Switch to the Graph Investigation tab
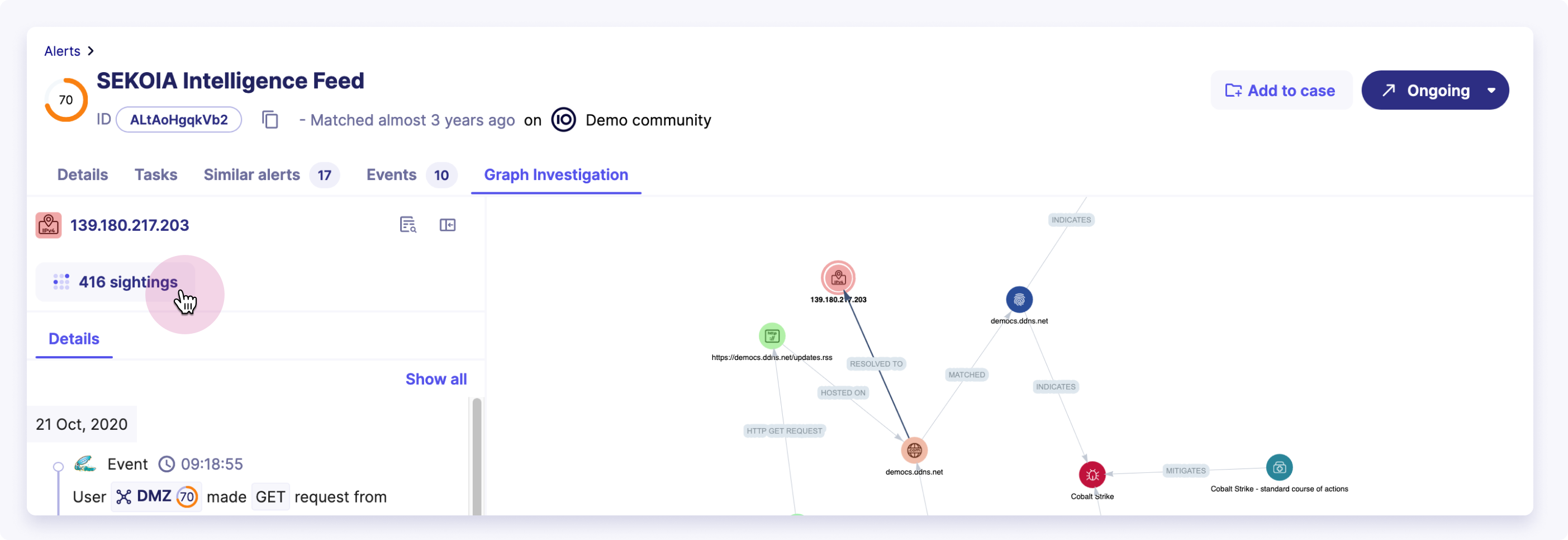Image resolution: width=1568 pixels, height=540 pixels. coord(555,176)
